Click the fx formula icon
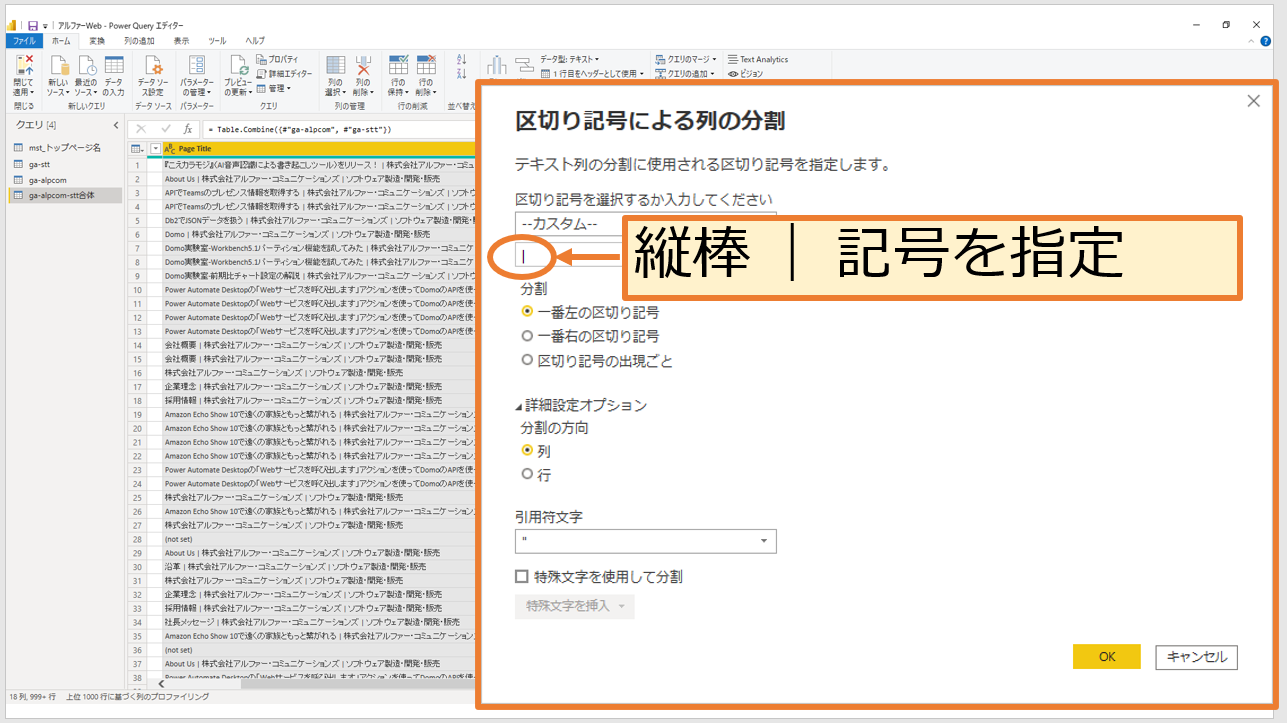The width and height of the screenshot is (1287, 723). point(188,129)
